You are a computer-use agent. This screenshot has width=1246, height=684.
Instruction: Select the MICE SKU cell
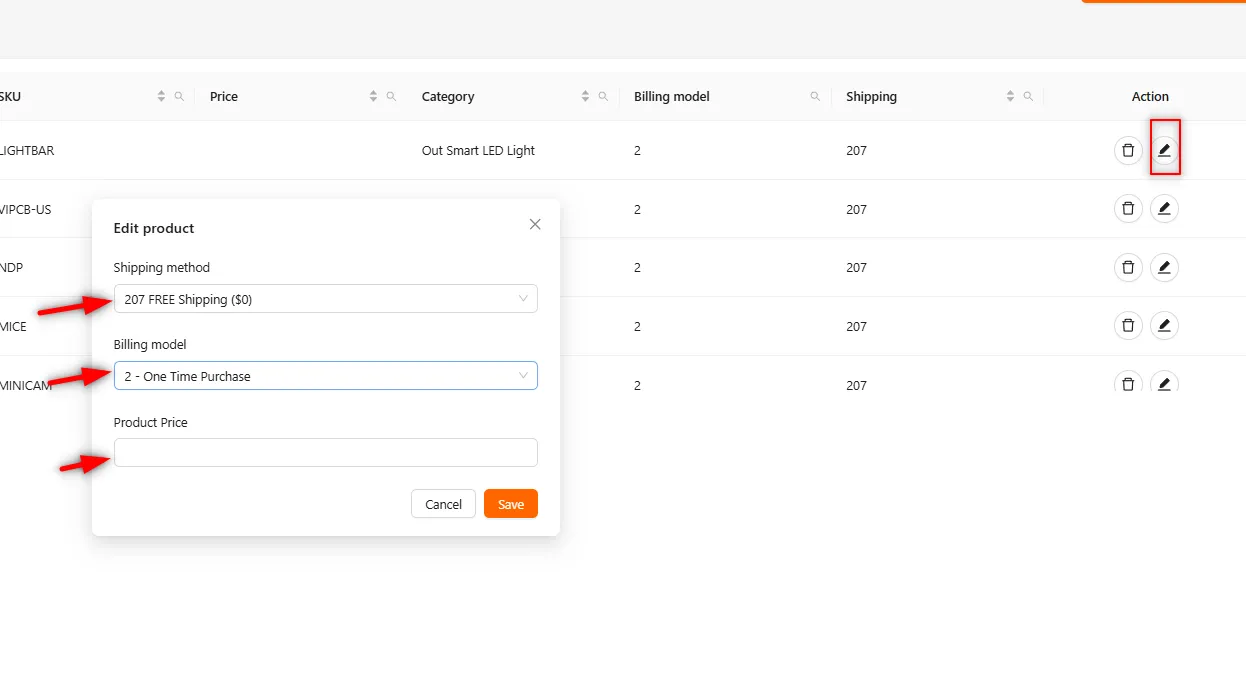pyautogui.click(x=13, y=326)
